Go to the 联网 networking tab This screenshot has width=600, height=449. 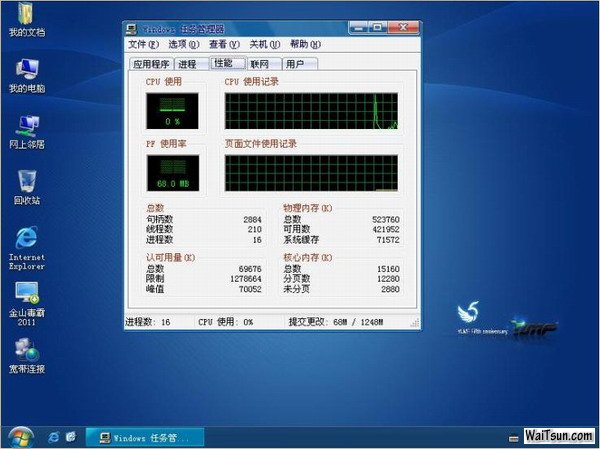[x=260, y=64]
